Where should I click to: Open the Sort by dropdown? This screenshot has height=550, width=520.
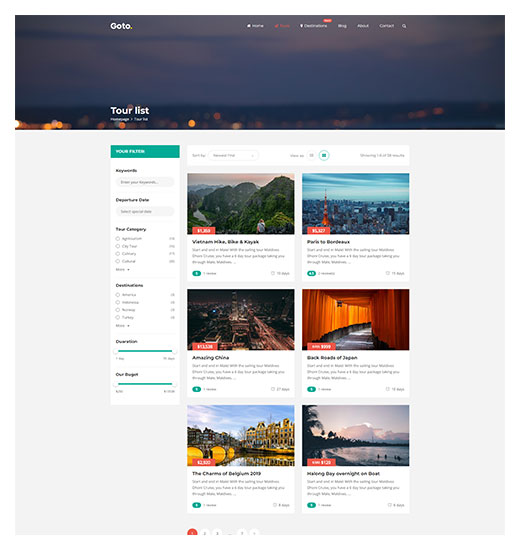(233, 155)
